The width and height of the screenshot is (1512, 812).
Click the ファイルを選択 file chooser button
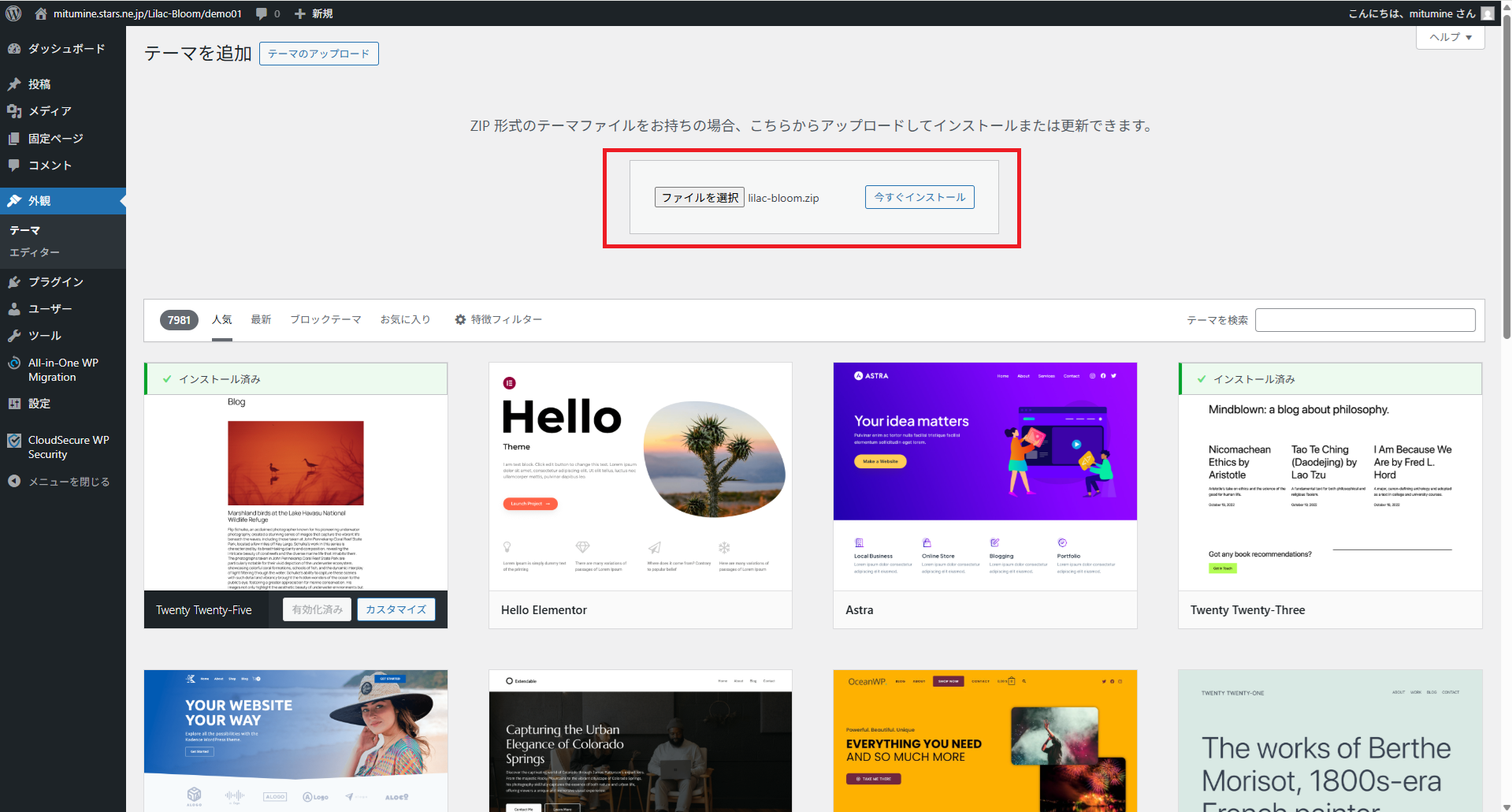[x=699, y=197]
